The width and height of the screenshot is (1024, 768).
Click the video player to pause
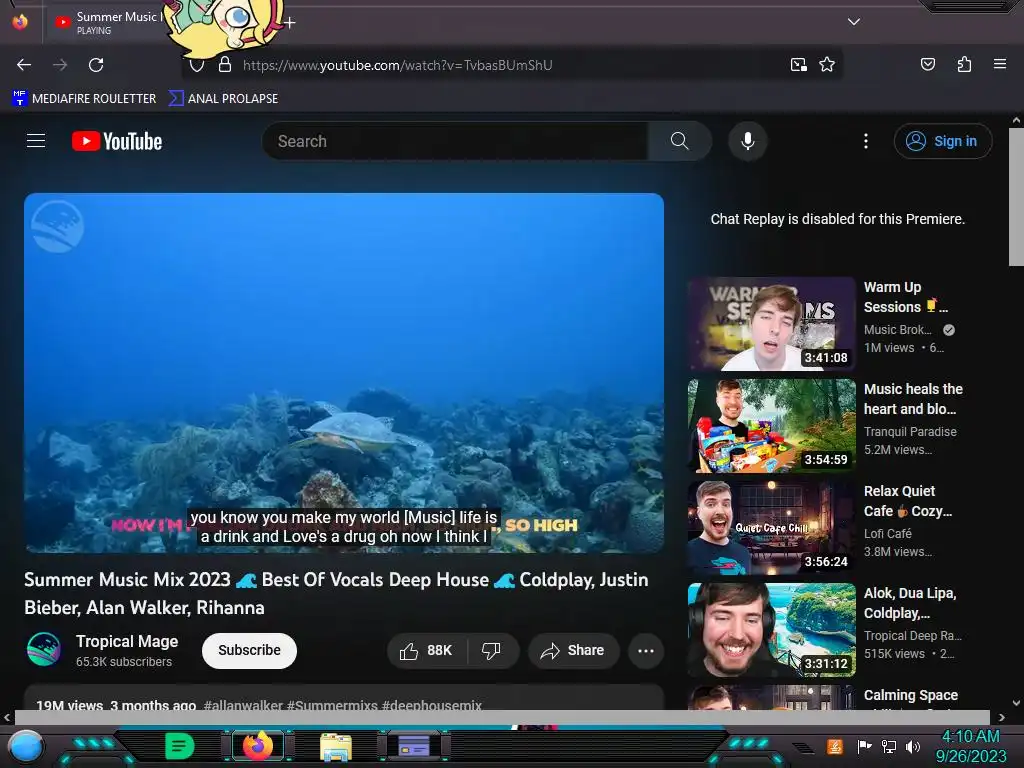tap(344, 372)
